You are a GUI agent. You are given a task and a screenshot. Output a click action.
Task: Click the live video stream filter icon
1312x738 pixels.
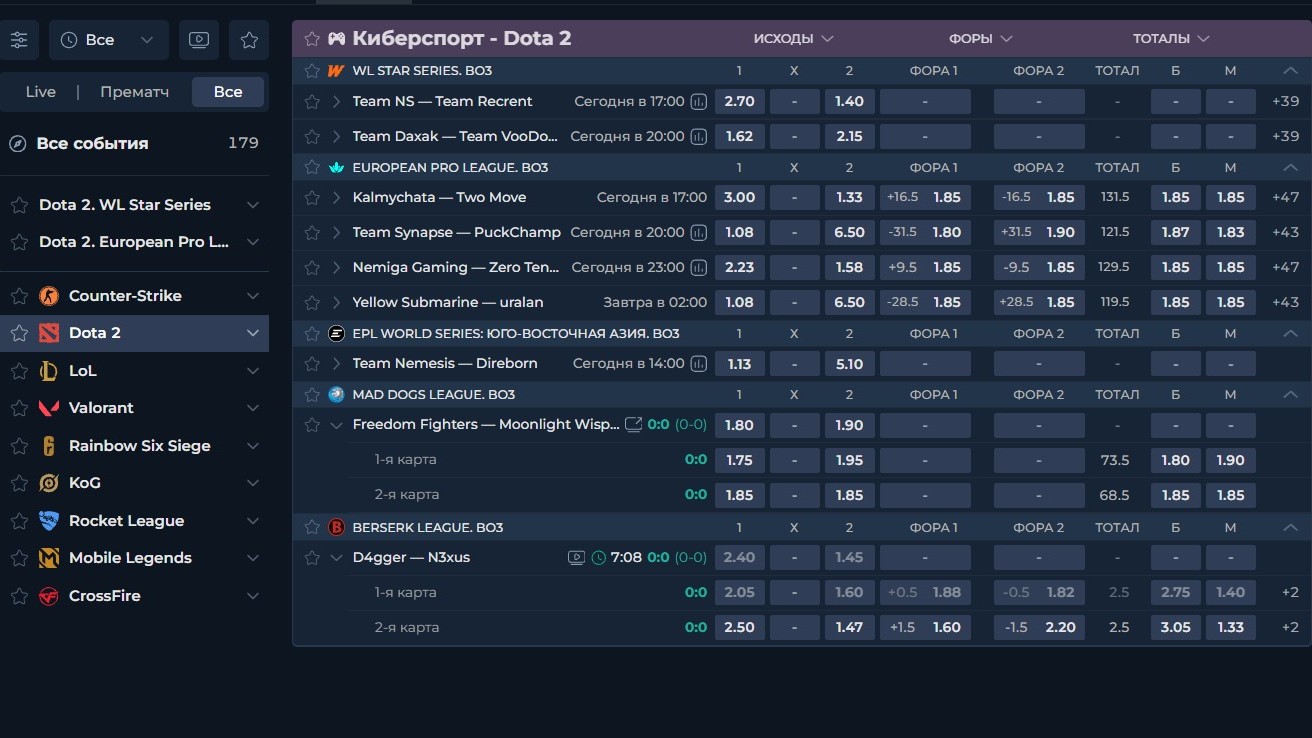coord(199,40)
